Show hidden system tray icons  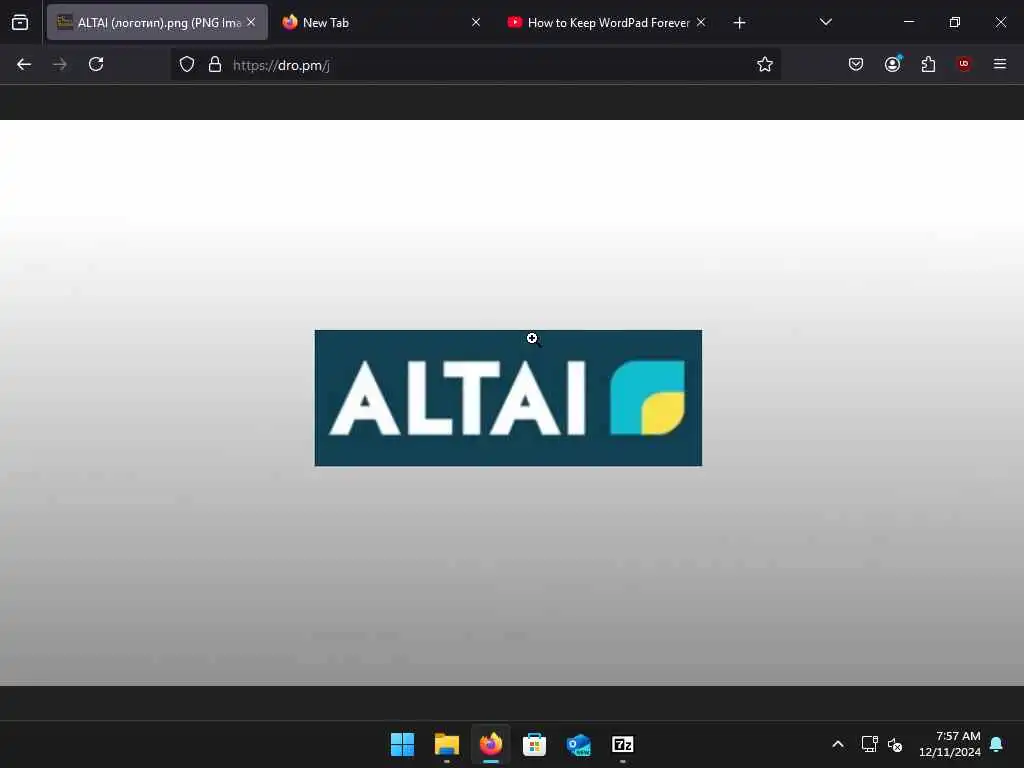tap(838, 744)
